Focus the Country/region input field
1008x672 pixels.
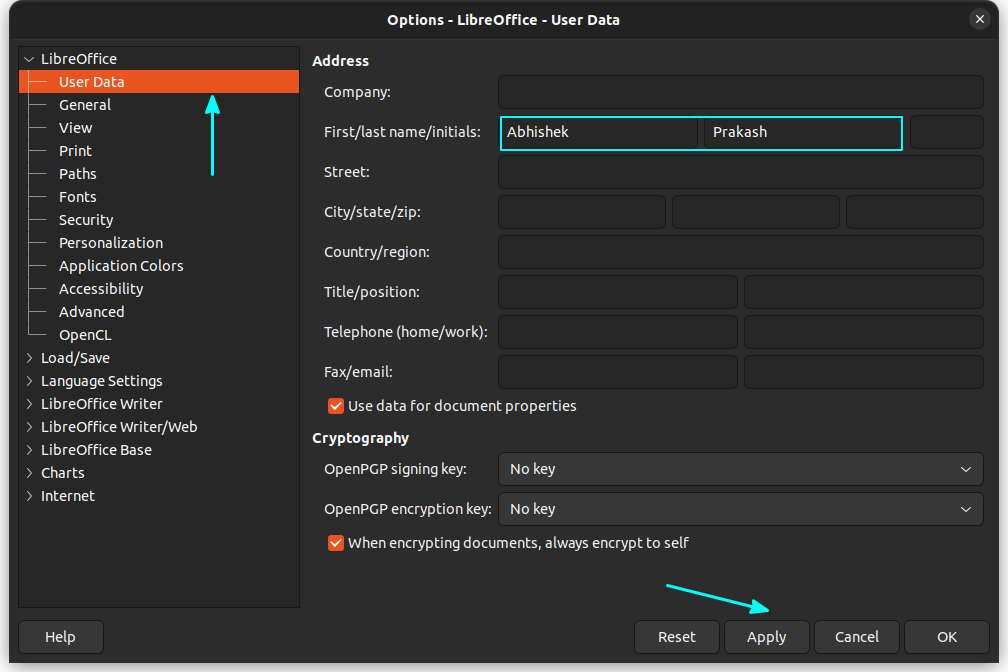point(741,252)
